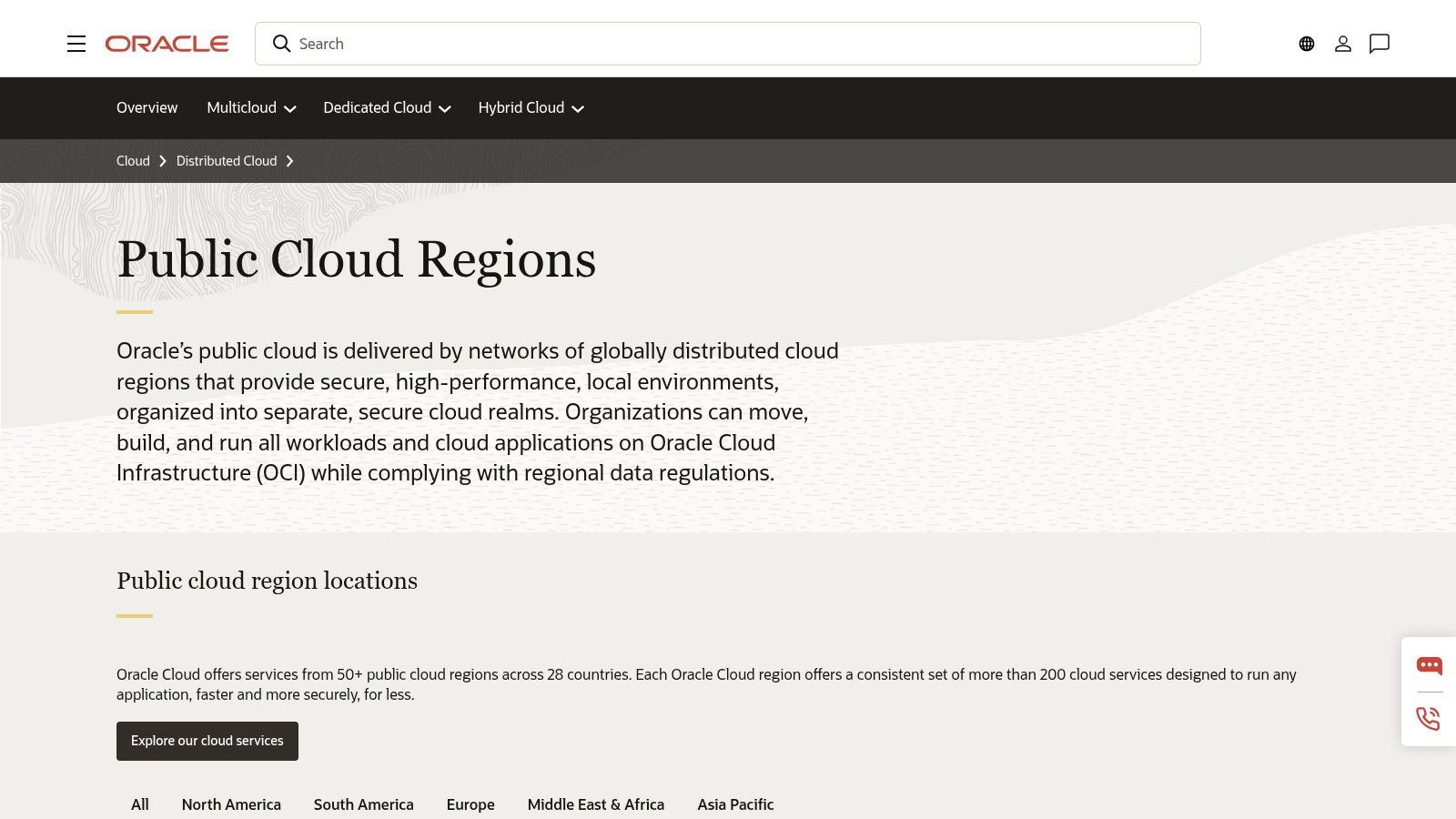Expand the Dedicated Cloud dropdown
The width and height of the screenshot is (1456, 819).
pyautogui.click(x=386, y=107)
